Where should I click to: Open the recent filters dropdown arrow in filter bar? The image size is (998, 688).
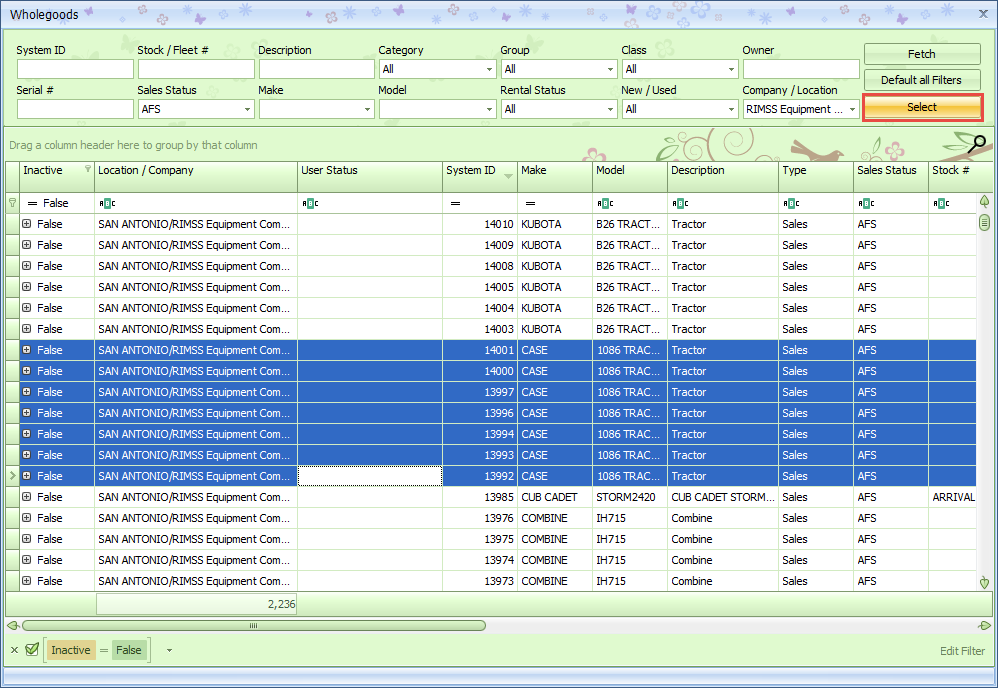pyautogui.click(x=169, y=650)
